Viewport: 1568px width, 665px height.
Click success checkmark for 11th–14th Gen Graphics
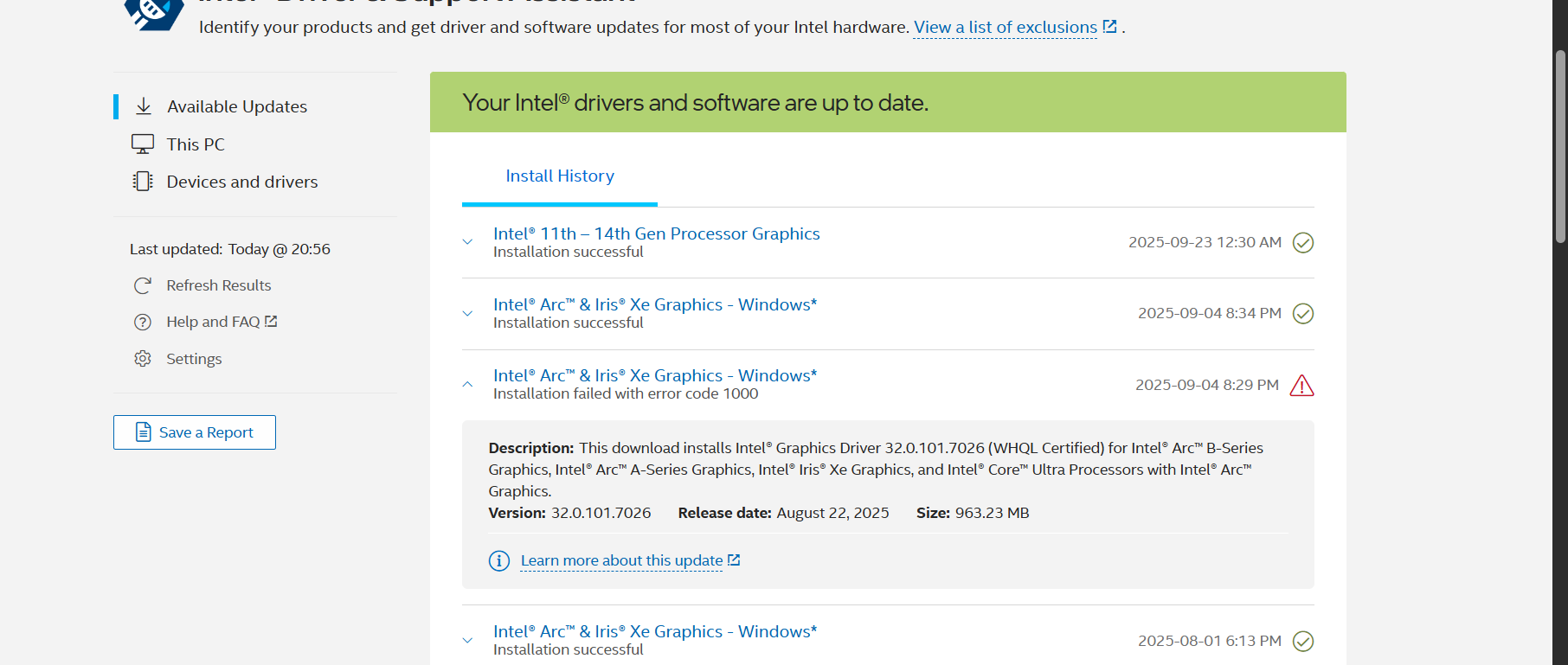click(1302, 243)
